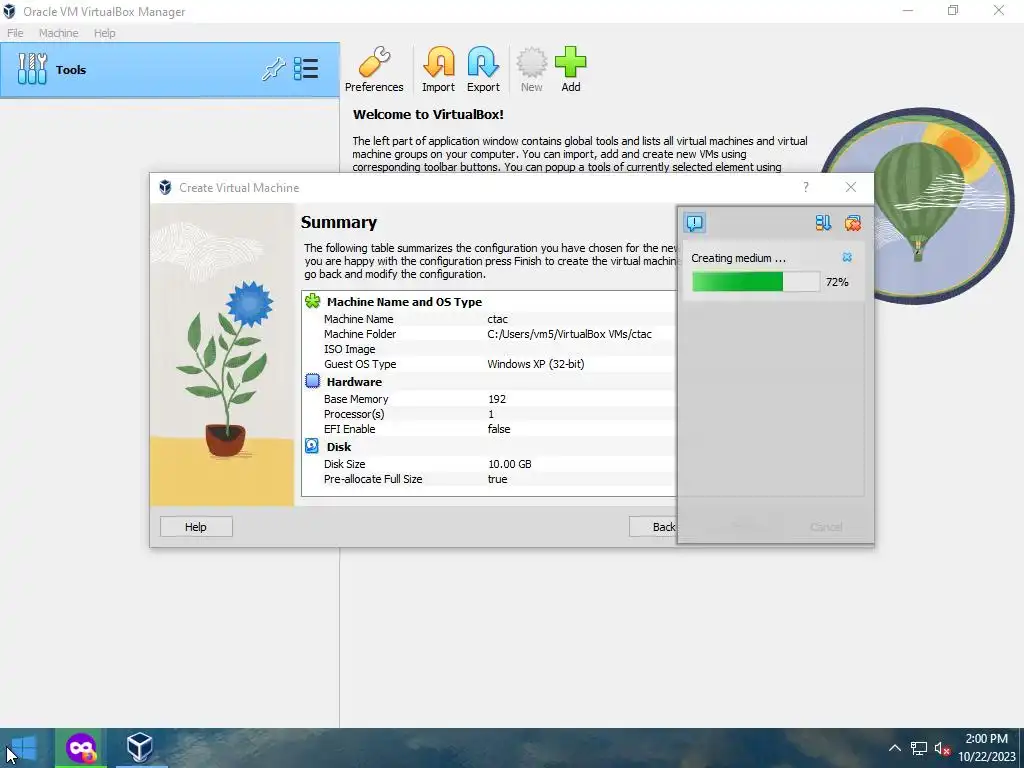Click the green Add machine icon
The height and width of the screenshot is (768, 1024).
[x=571, y=70]
